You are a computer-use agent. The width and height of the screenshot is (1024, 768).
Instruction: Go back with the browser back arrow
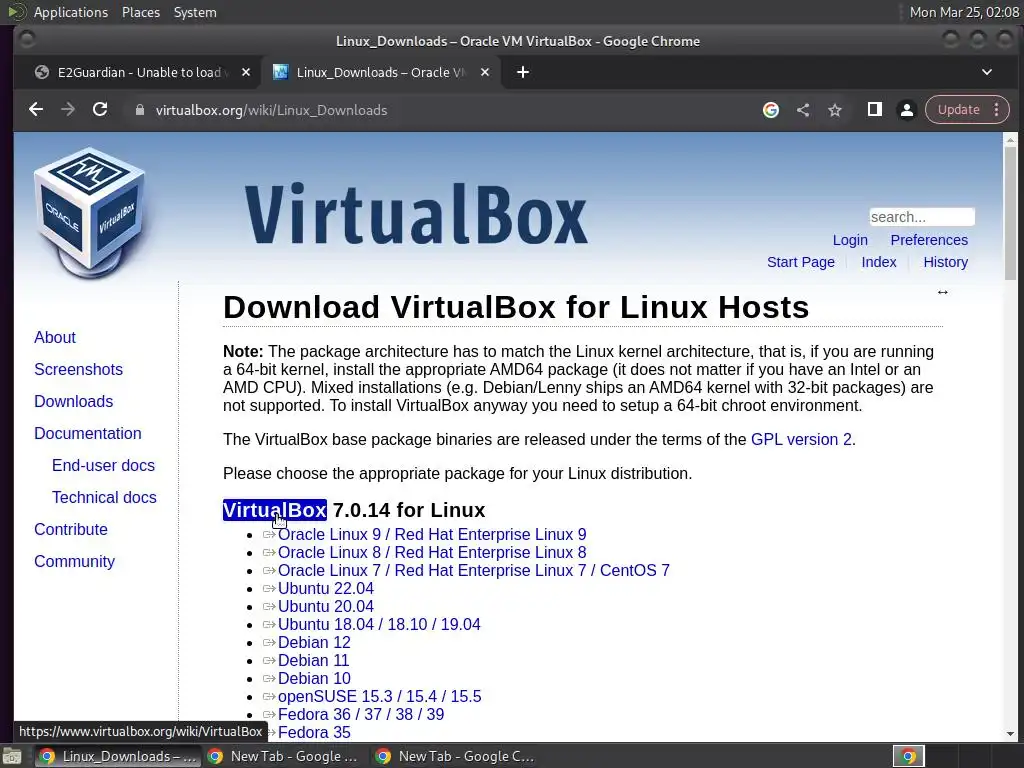click(36, 110)
